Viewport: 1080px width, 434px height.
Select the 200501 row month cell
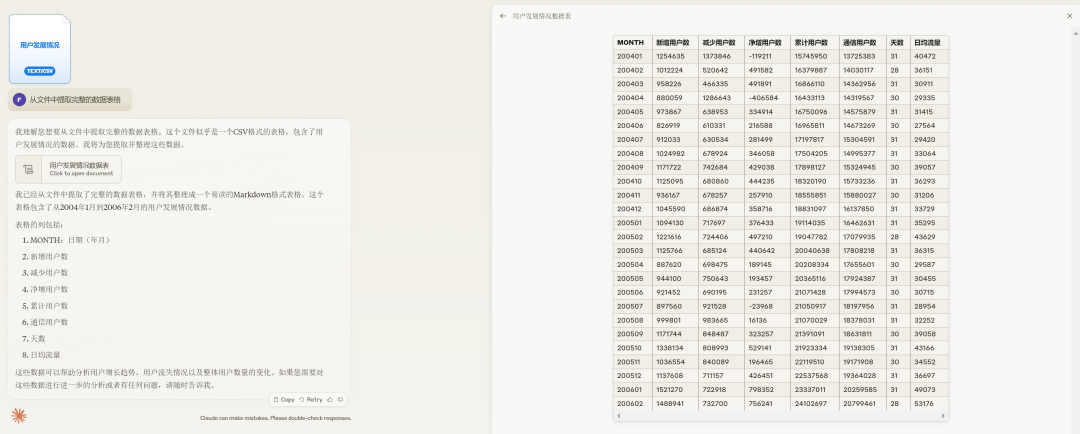tap(630, 222)
